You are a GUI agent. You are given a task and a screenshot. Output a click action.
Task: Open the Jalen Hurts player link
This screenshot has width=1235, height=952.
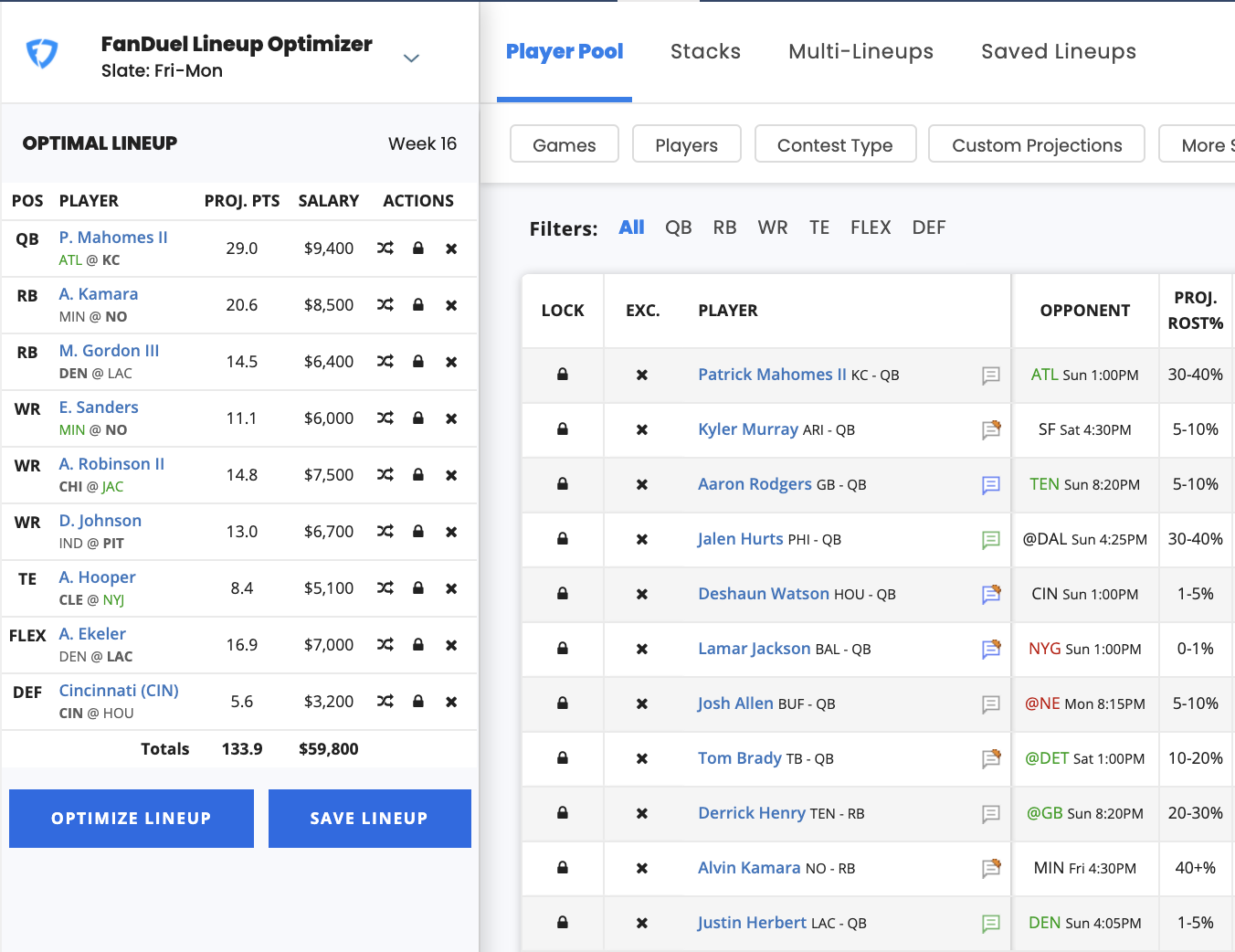click(x=741, y=539)
